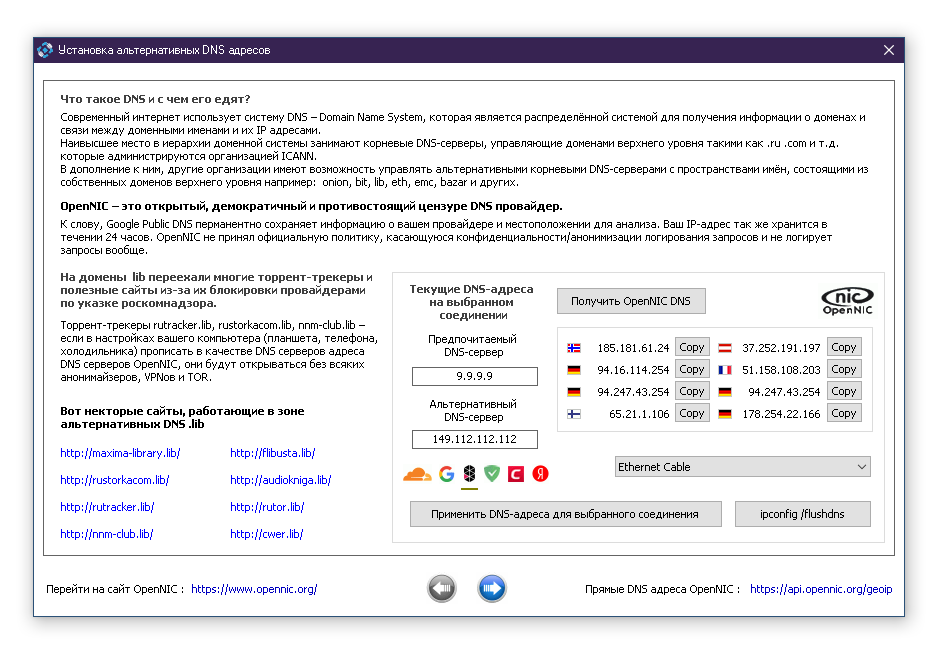
Task: Select the Yandex DNS icon
Action: pyautogui.click(x=540, y=474)
